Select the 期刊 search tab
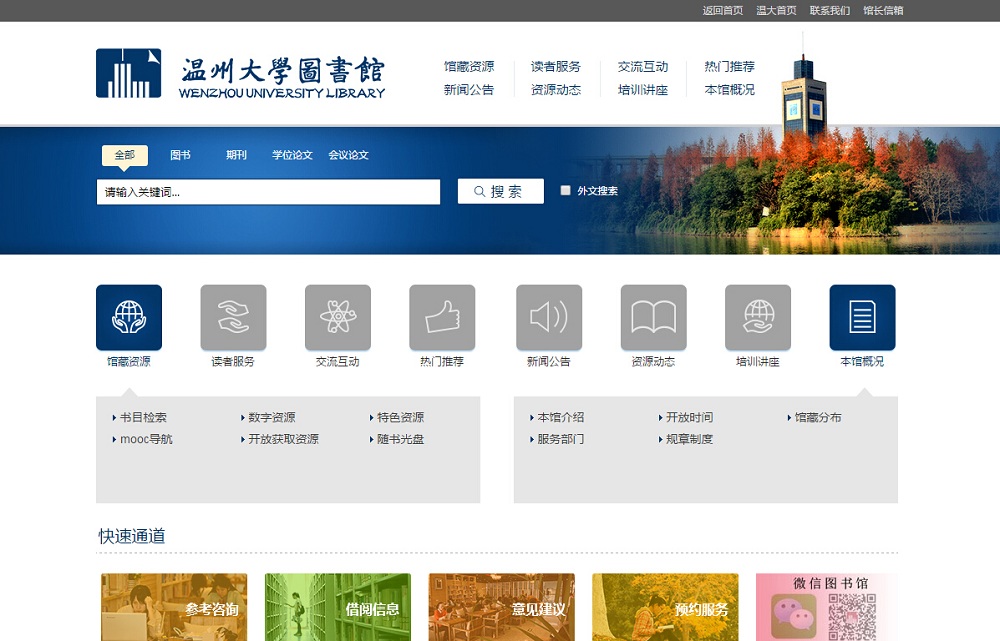The image size is (1000, 641). coord(236,155)
